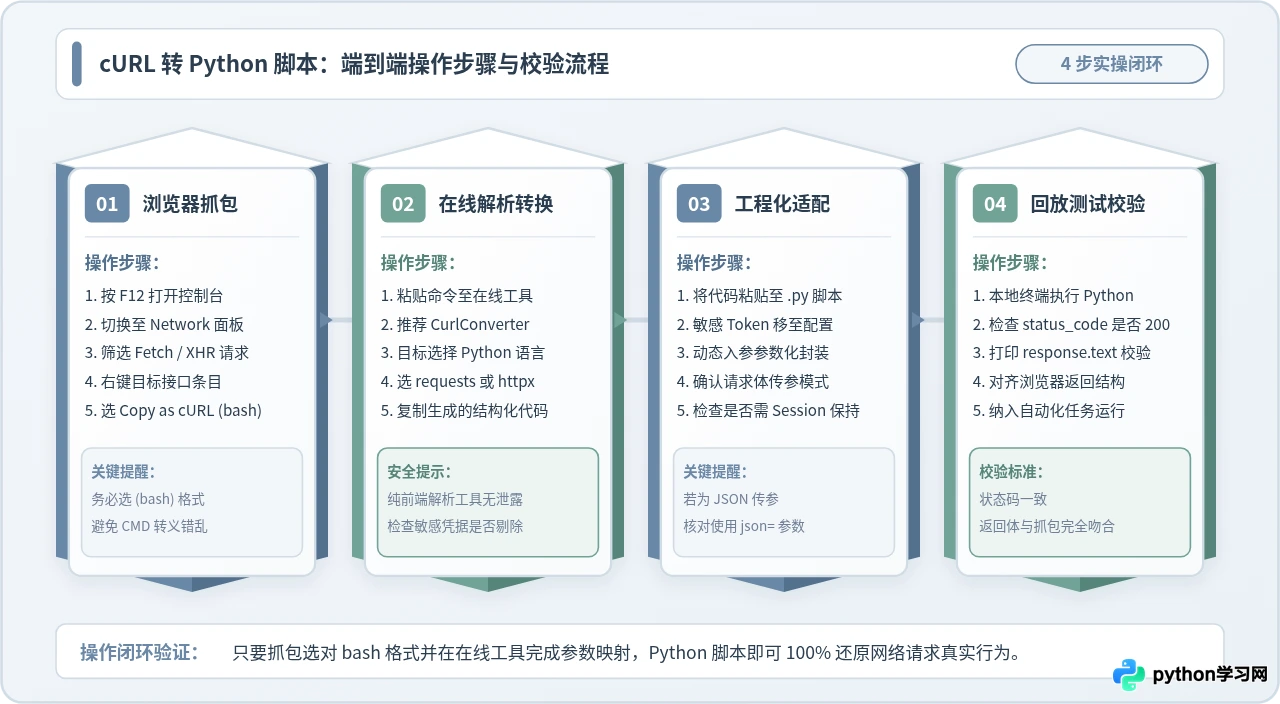Click '5. 纳入自动化任务运行'

[1049, 411]
